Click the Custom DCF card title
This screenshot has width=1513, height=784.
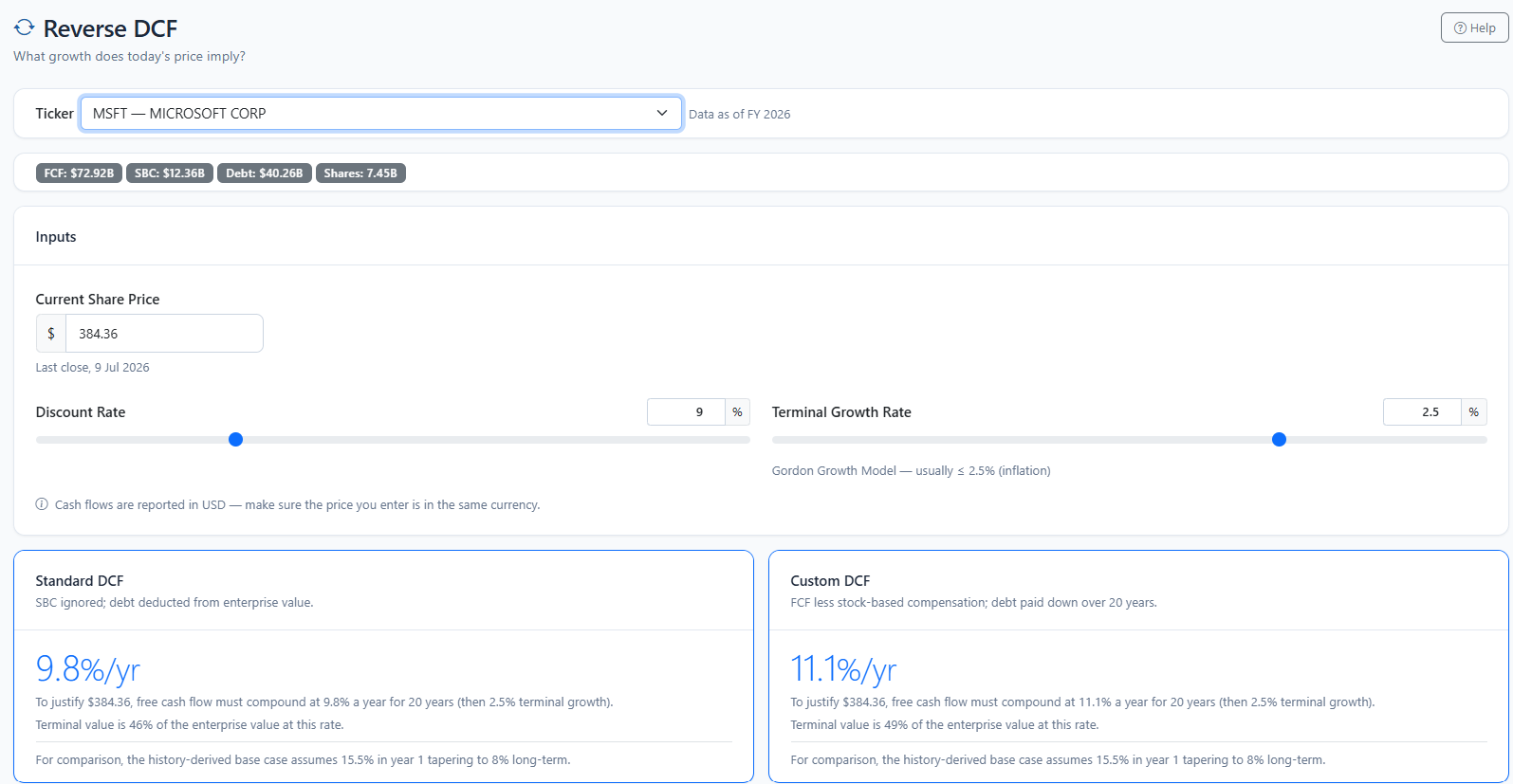830,581
